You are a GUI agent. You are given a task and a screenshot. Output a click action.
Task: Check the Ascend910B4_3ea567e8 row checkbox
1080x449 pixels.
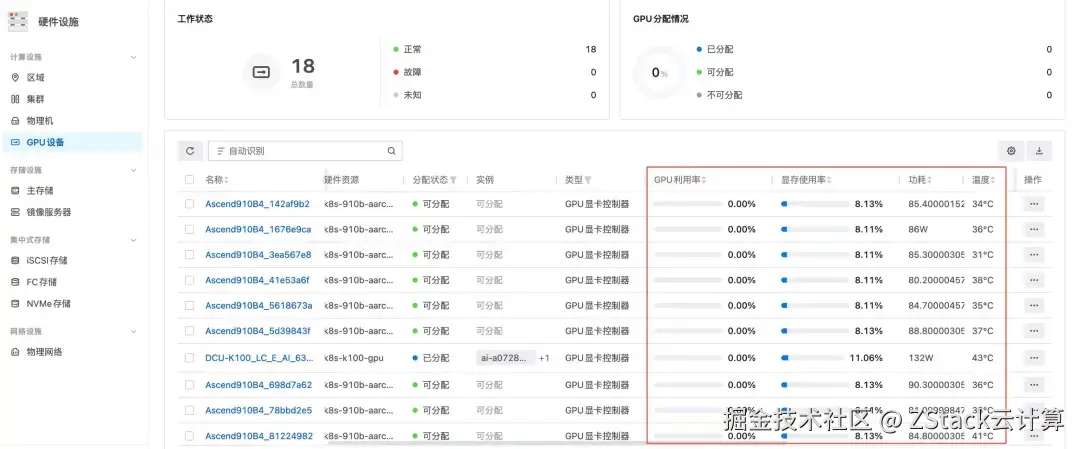(x=189, y=255)
